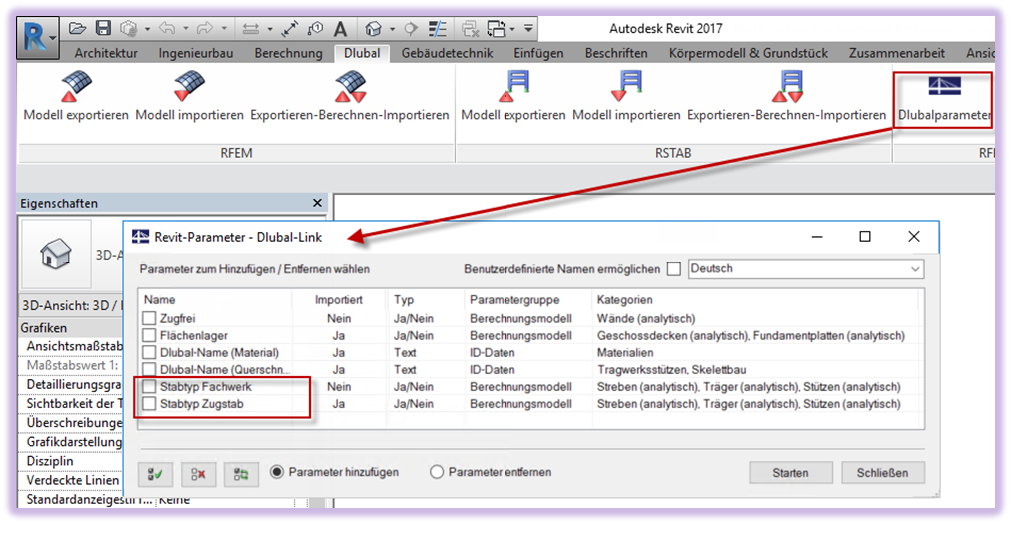Click the Dlubalparameter ribbon icon
Image resolution: width=1012 pixels, height=538 pixels.
tap(944, 86)
